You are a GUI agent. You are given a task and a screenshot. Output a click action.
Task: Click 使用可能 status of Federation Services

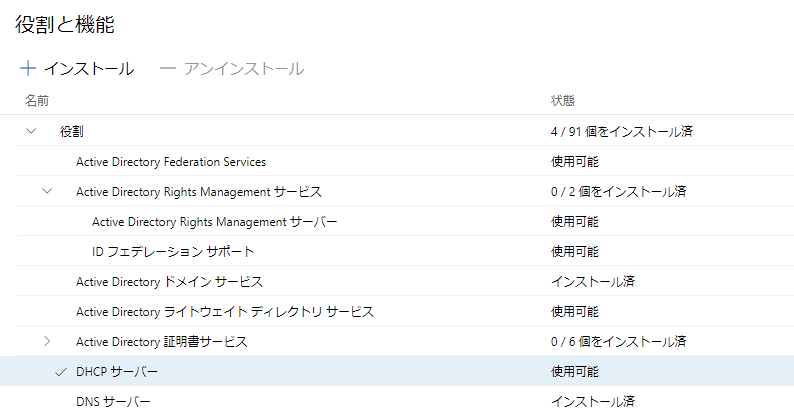(575, 161)
